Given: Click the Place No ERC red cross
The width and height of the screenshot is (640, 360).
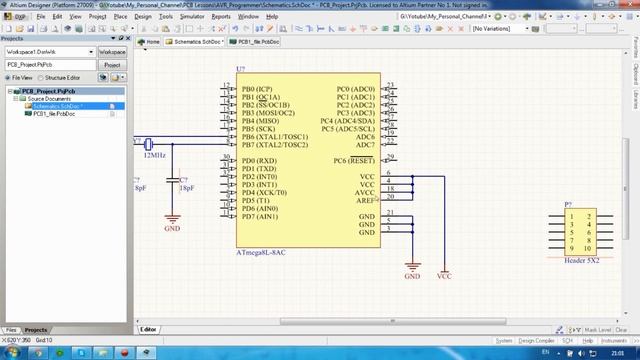Looking at the screenshot, I should click(450, 29).
